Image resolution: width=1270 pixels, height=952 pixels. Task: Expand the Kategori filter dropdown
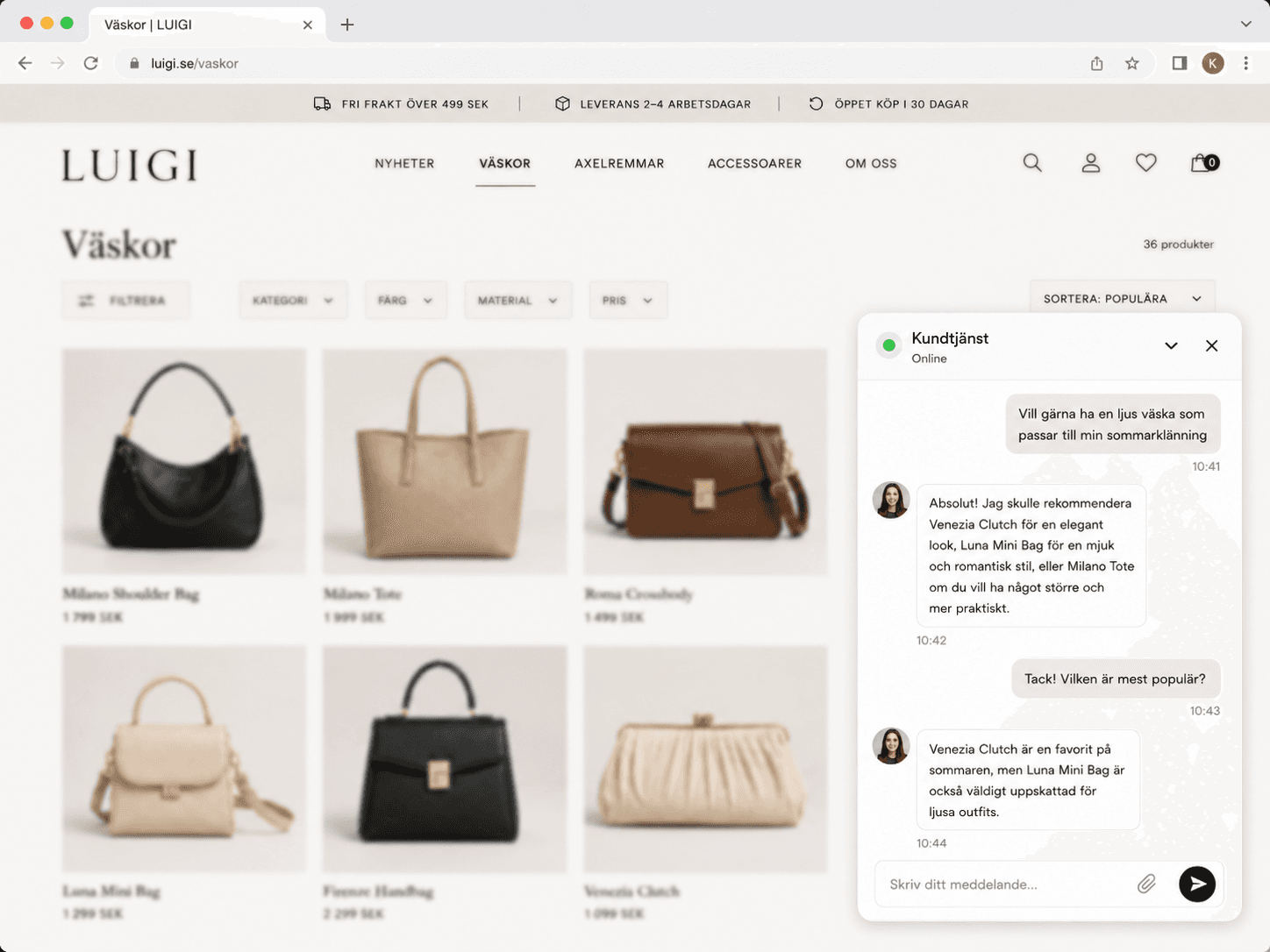293,301
